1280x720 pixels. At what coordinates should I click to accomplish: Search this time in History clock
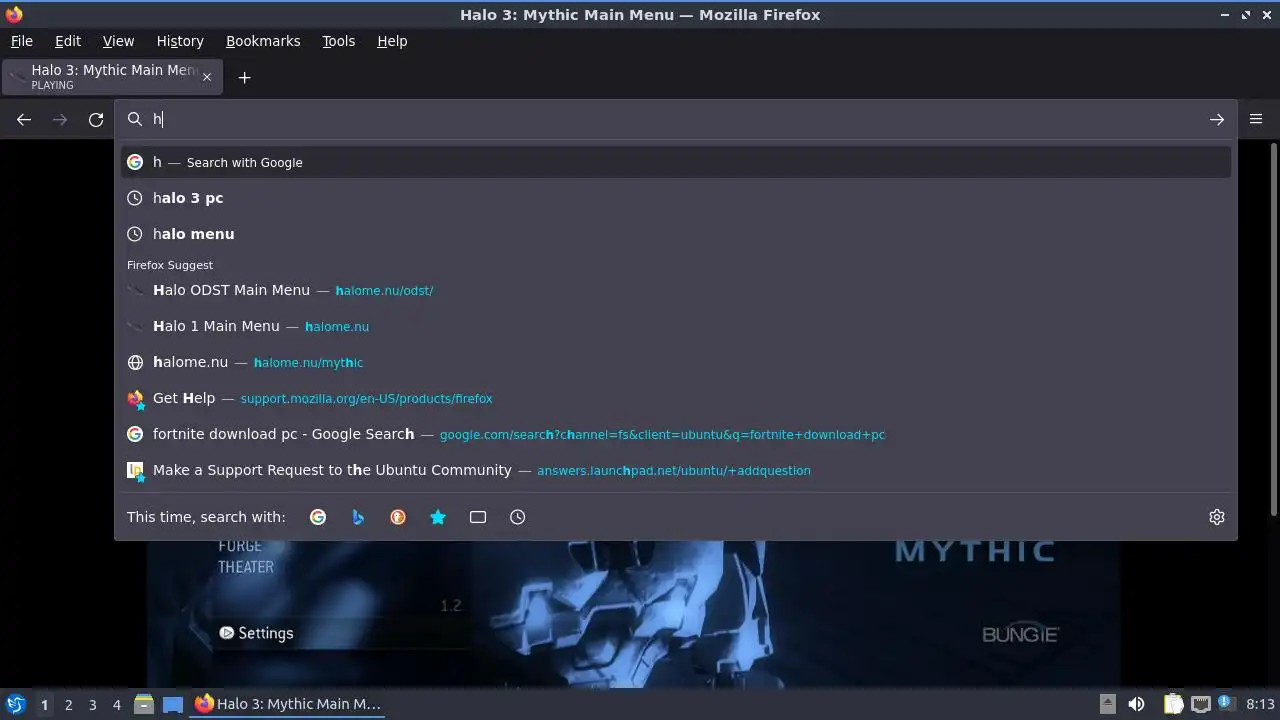coord(518,517)
